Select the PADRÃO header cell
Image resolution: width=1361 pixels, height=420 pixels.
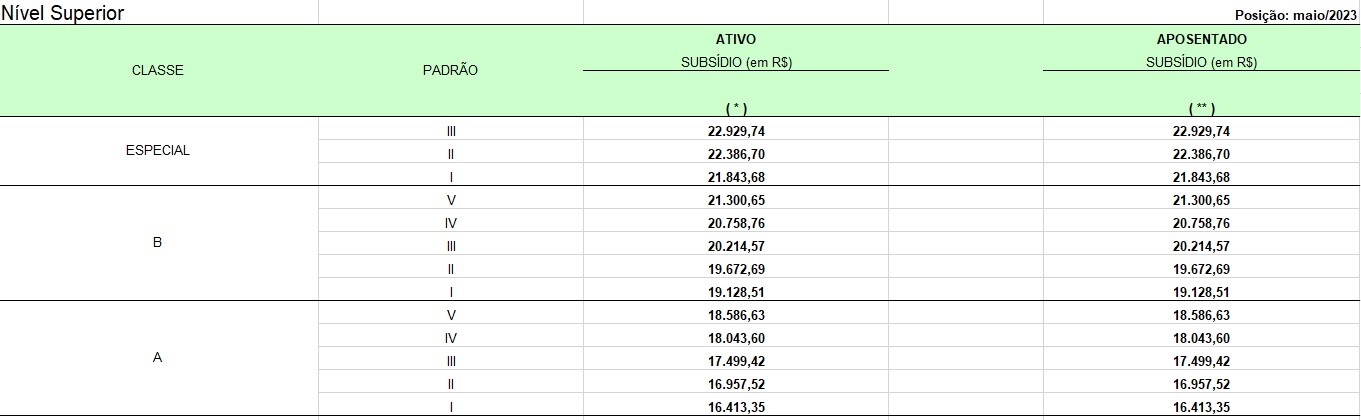pos(450,71)
